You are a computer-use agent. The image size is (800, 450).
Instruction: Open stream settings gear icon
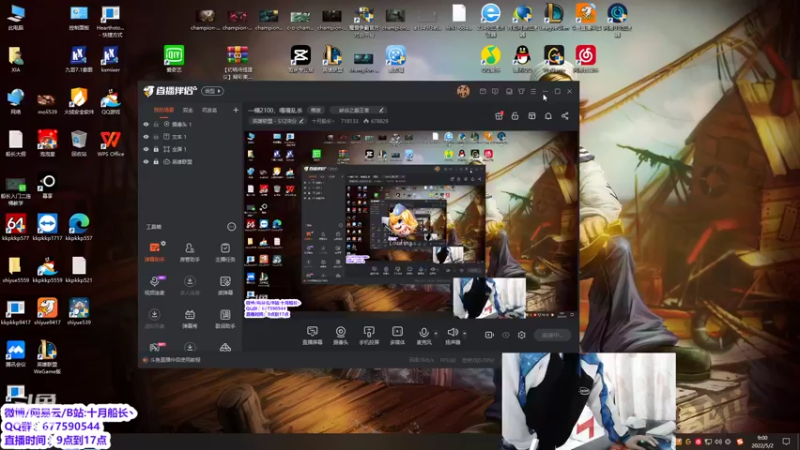tap(521, 335)
